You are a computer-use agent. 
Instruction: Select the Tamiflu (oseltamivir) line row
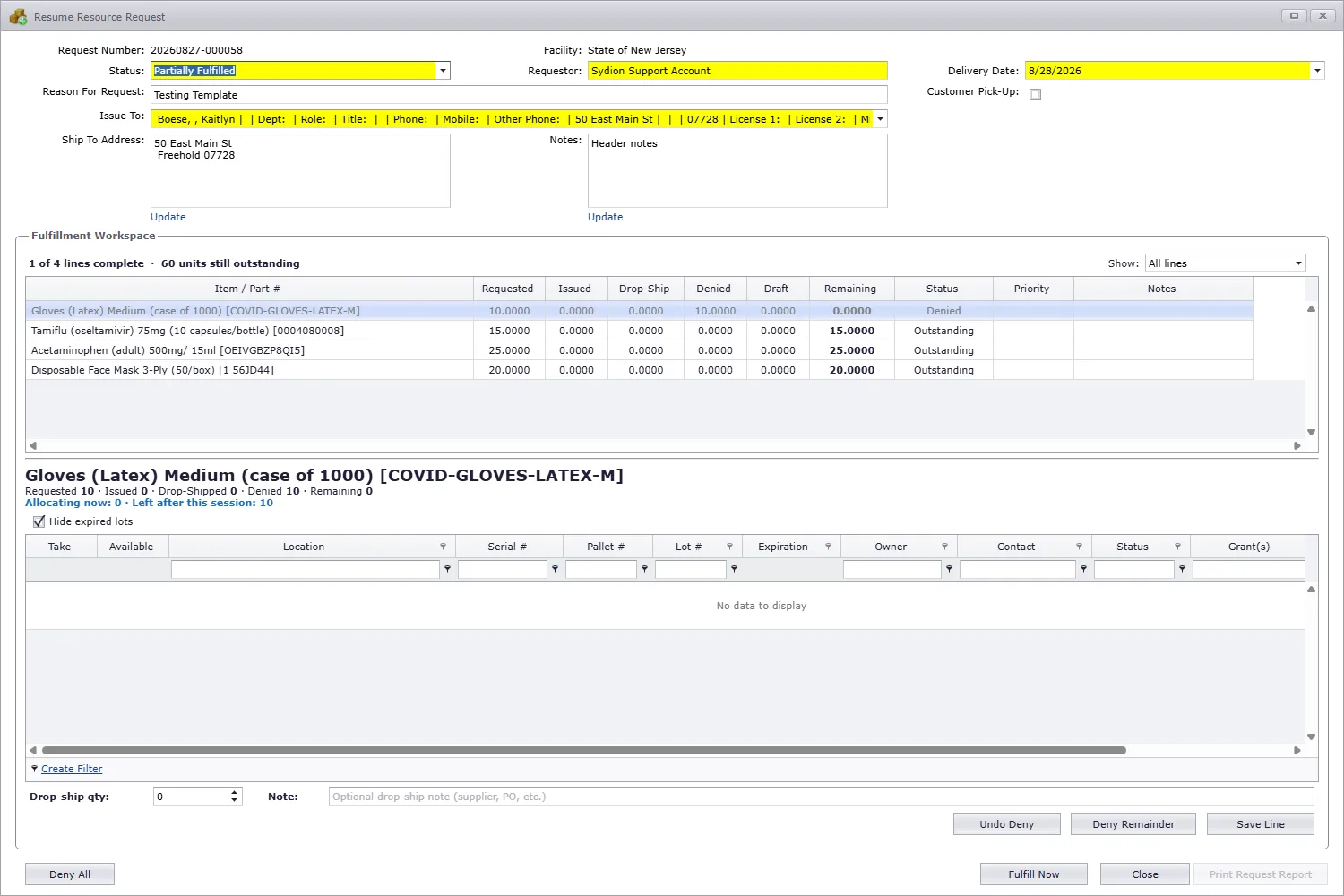pos(639,331)
